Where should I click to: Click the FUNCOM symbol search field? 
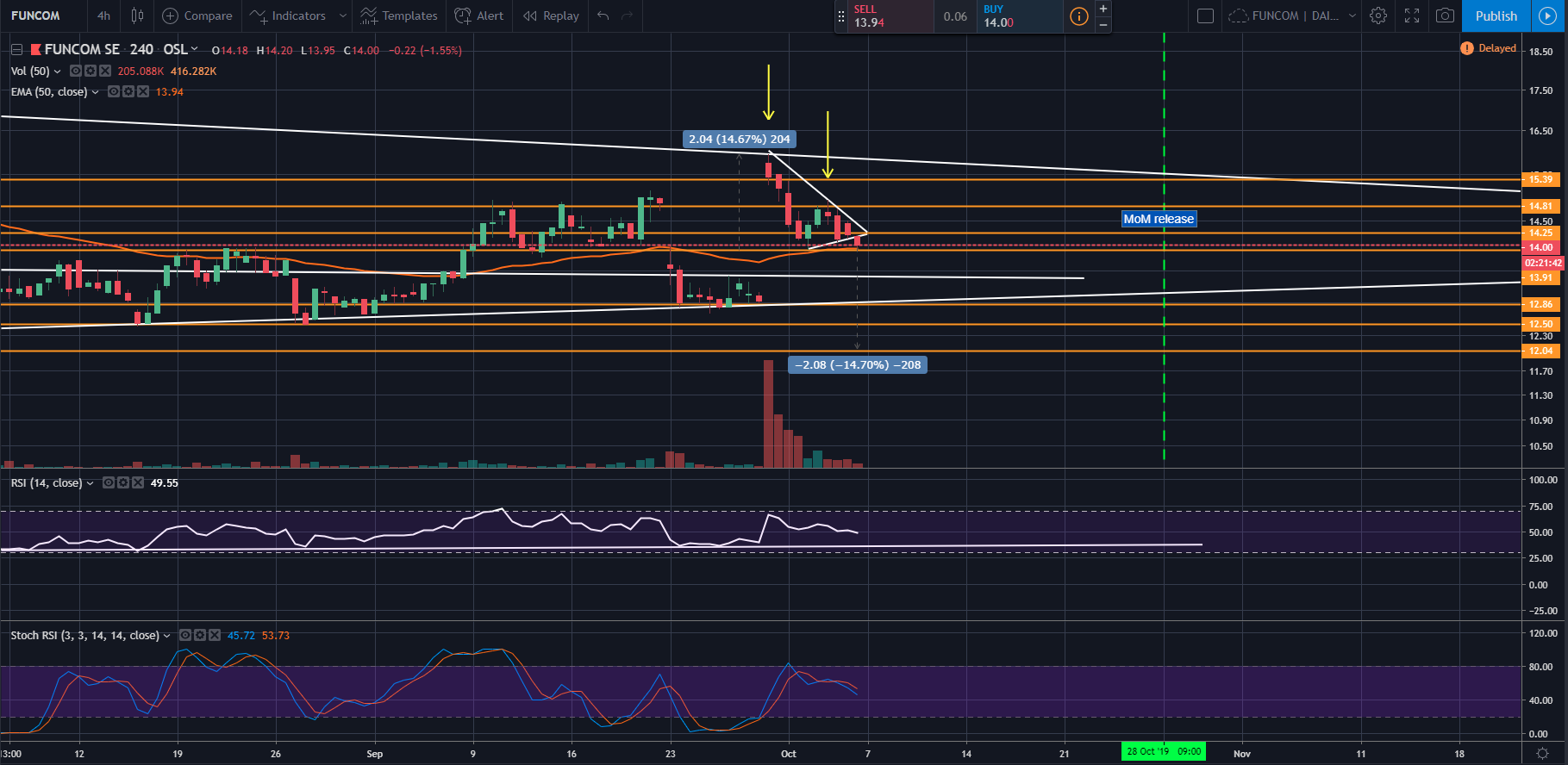(36, 16)
